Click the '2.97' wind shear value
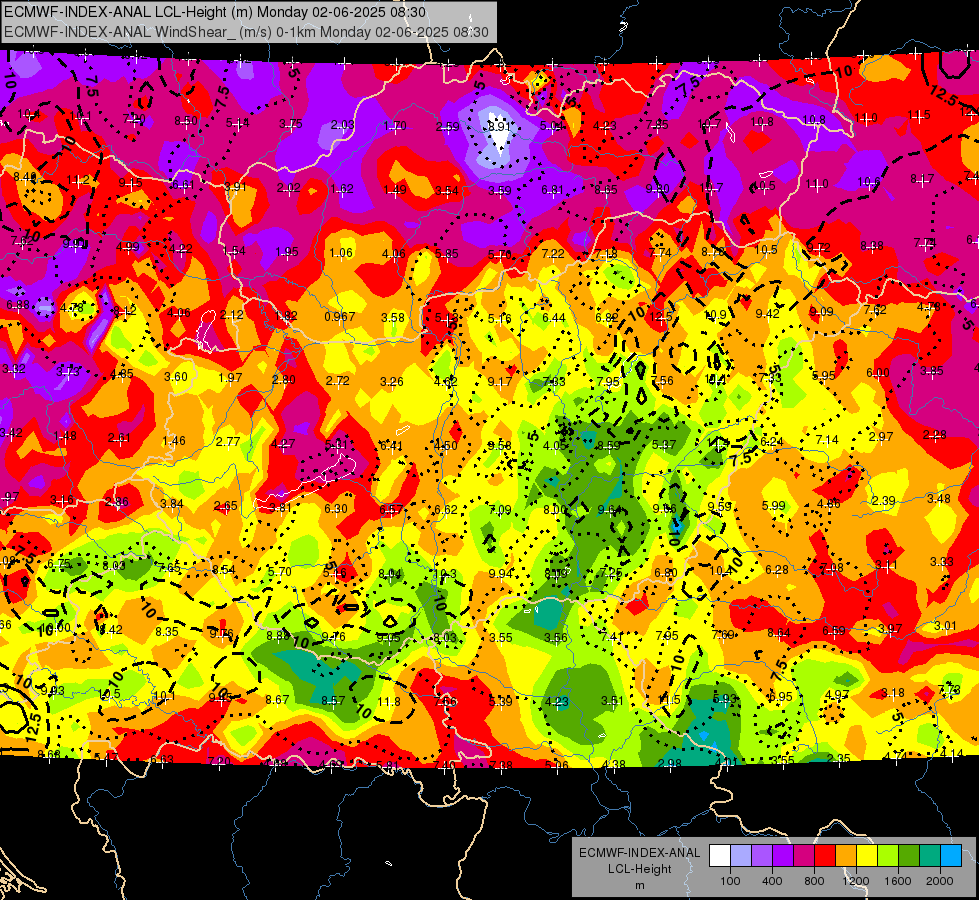This screenshot has height=900, width=979. tap(881, 437)
